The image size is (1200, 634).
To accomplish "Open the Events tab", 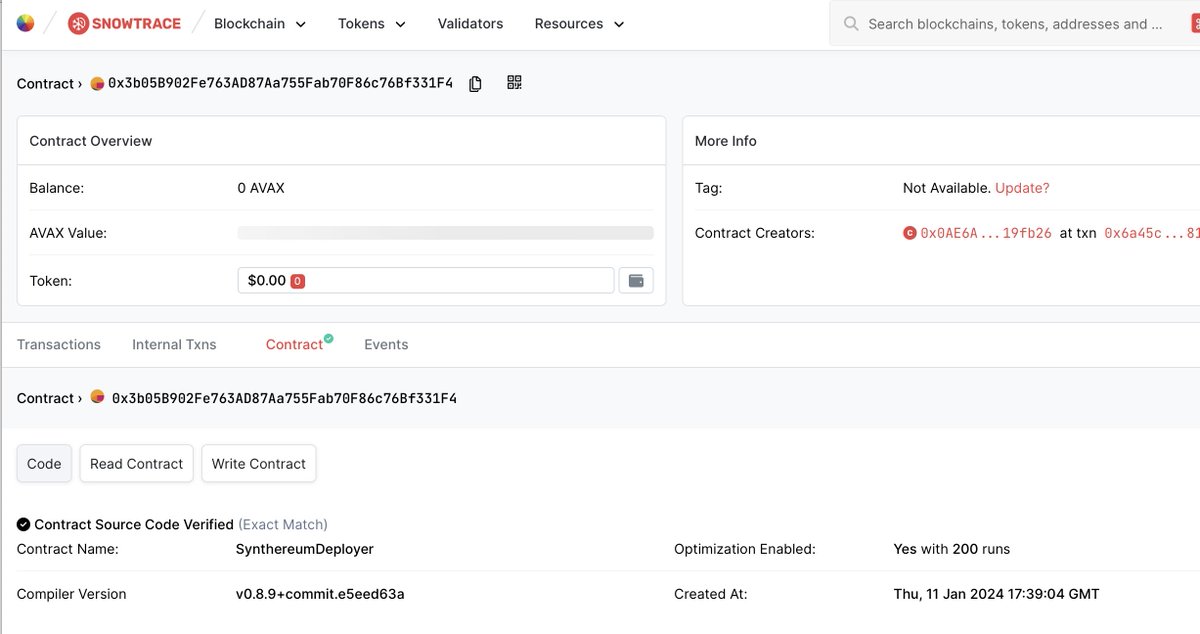I will tap(386, 344).
